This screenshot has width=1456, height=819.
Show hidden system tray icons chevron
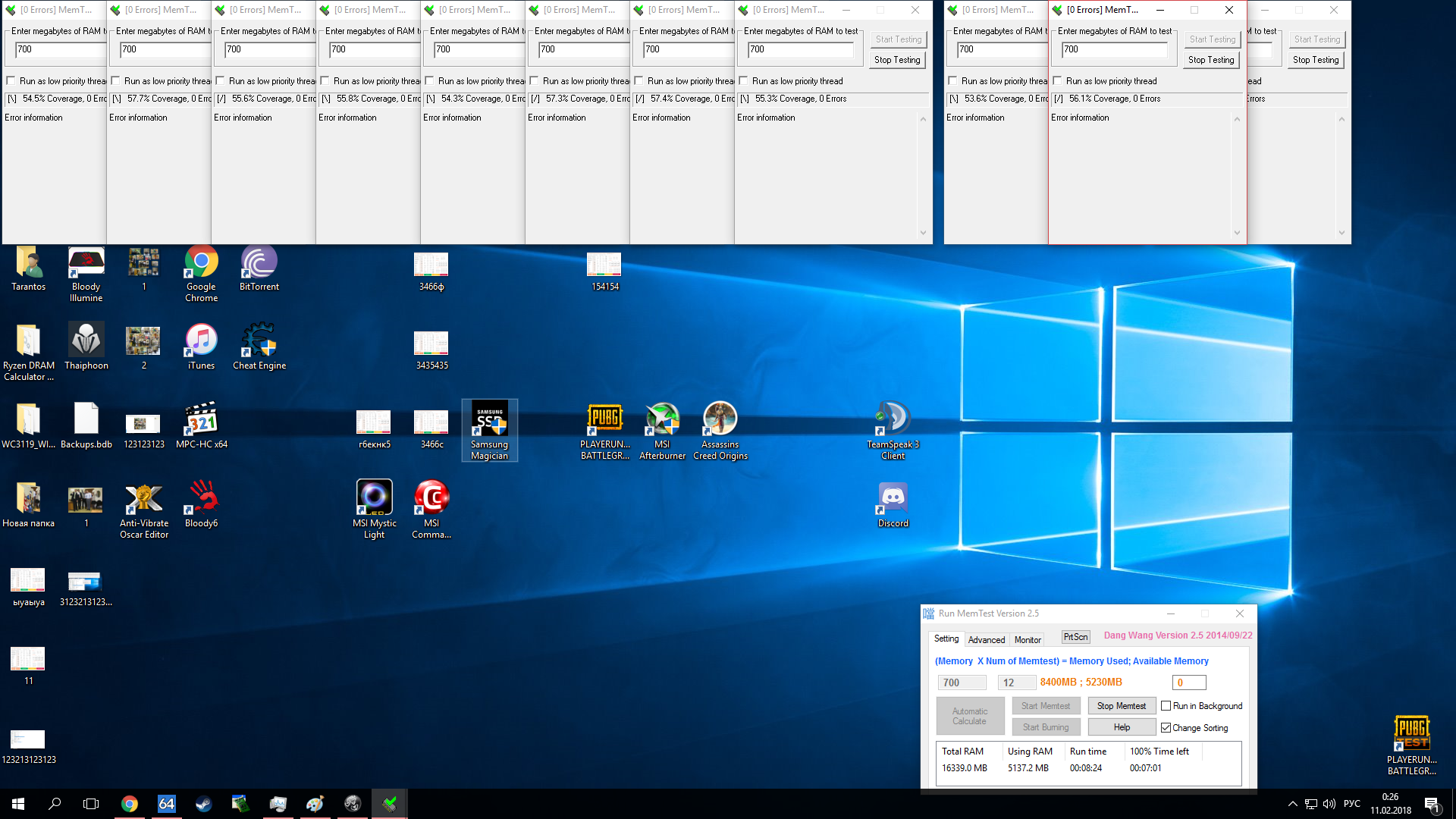click(1292, 804)
